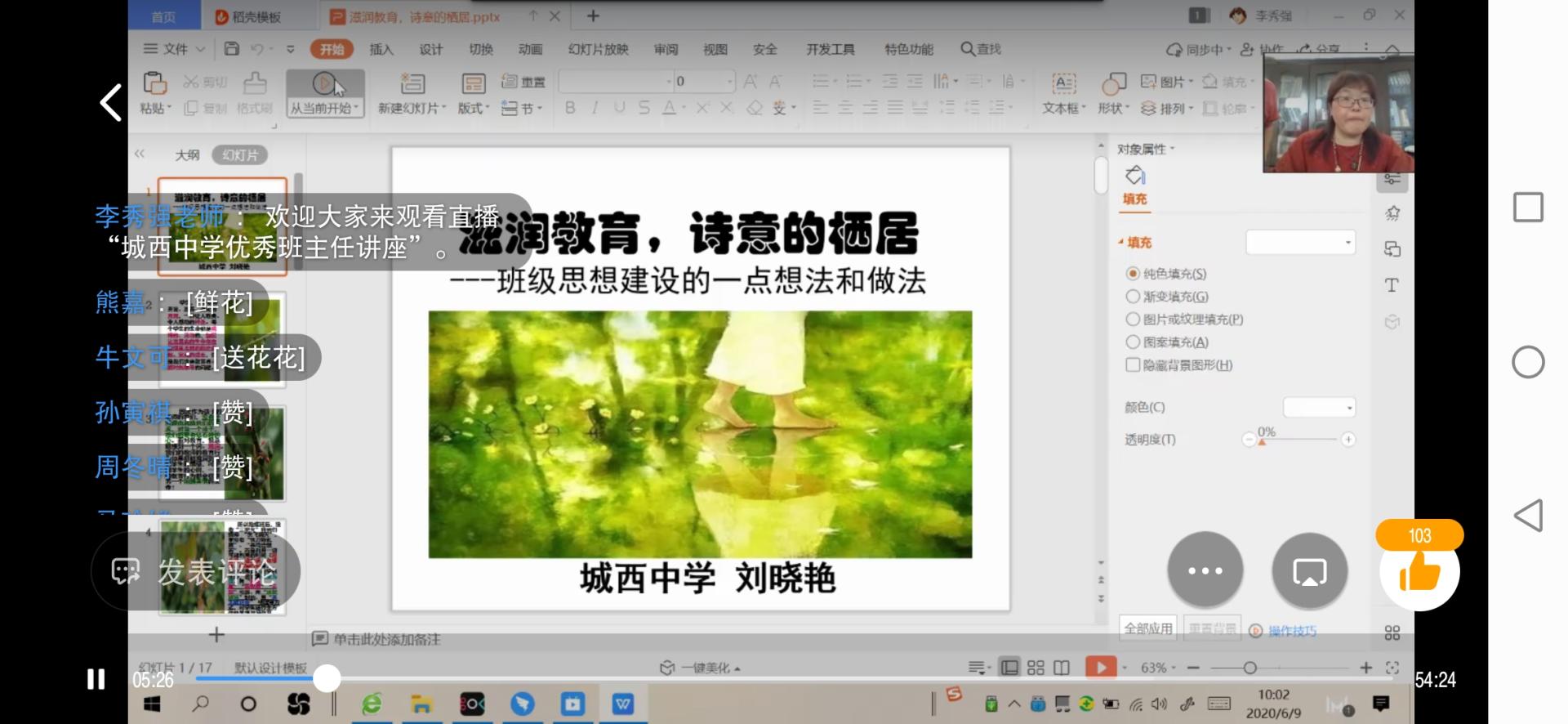Select the 渐变填充 radio button
1568x724 pixels.
1133,296
